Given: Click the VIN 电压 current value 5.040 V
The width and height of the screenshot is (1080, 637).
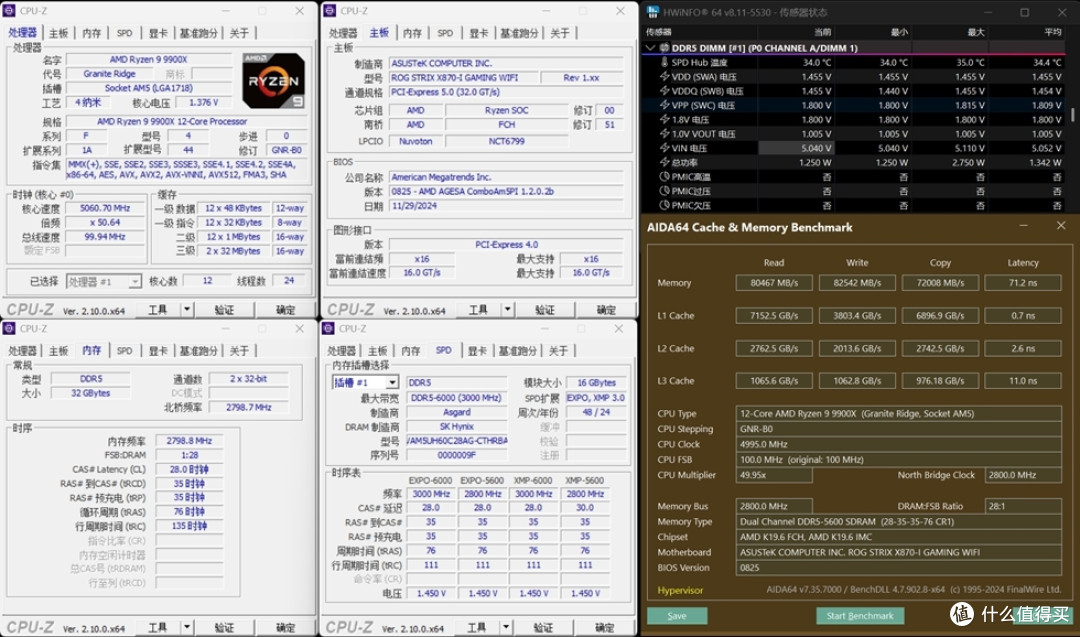Looking at the screenshot, I should click(797, 148).
